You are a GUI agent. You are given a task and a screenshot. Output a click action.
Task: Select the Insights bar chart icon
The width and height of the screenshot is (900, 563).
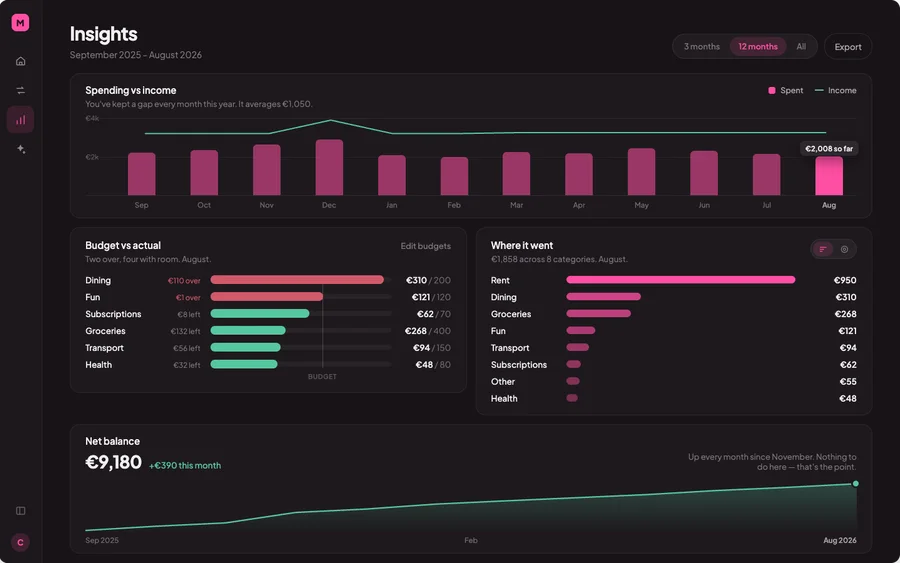(21, 120)
